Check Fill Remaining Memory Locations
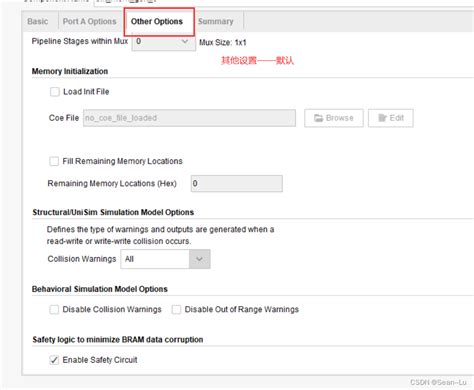Screen dimensions: 474x390 pyautogui.click(x=54, y=161)
